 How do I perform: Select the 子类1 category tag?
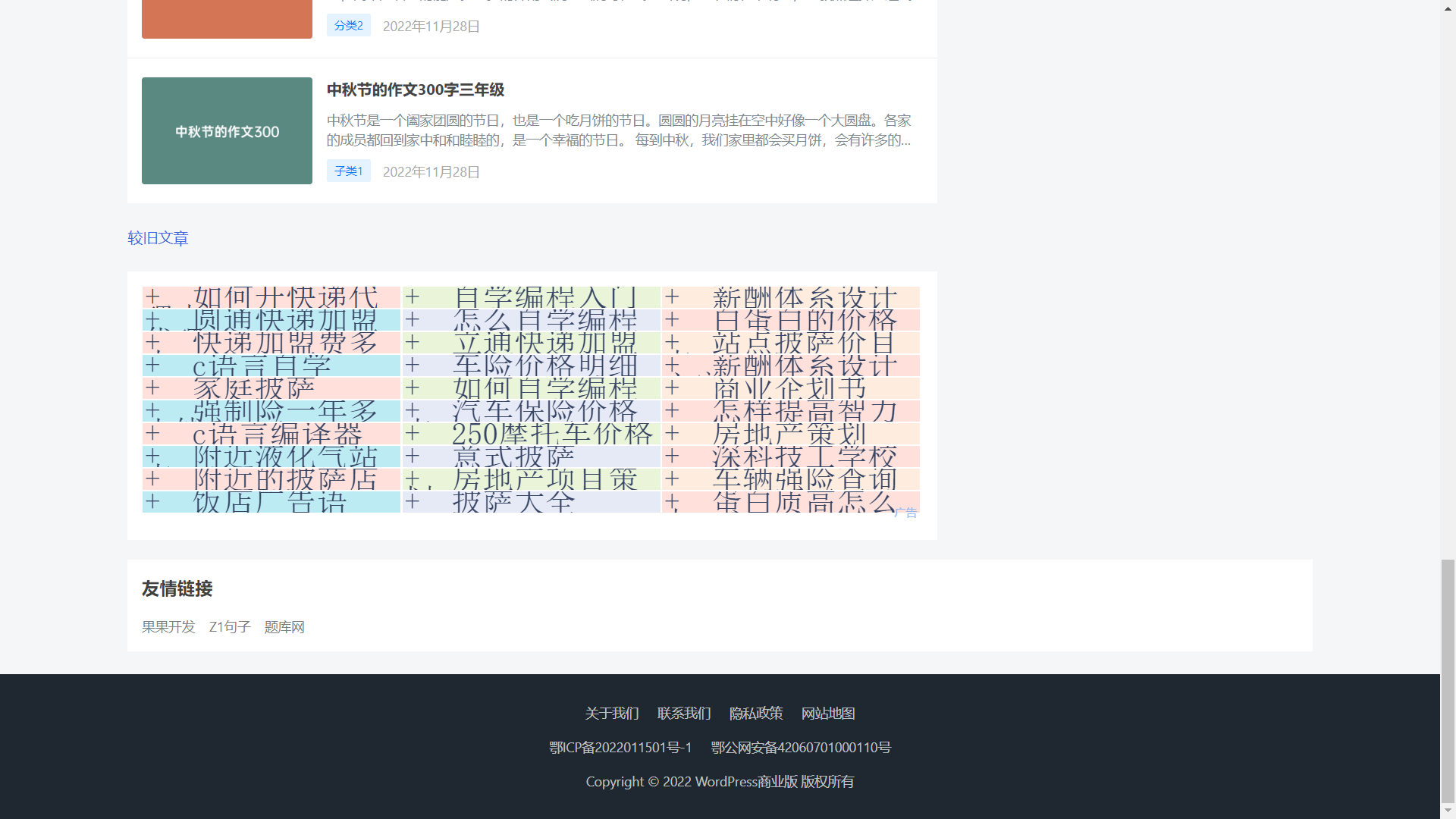[x=348, y=171]
